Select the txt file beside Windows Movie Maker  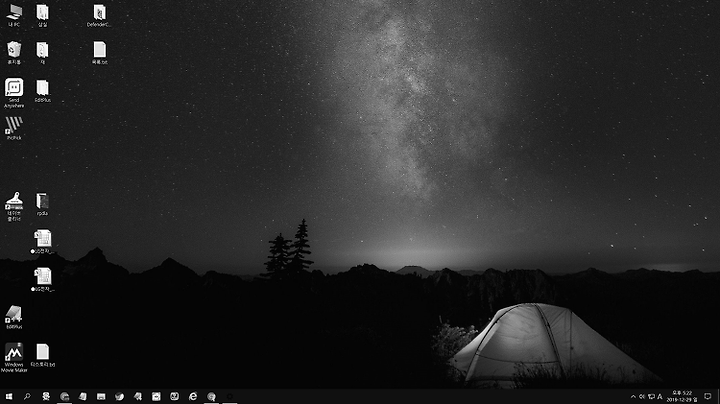click(x=42, y=355)
